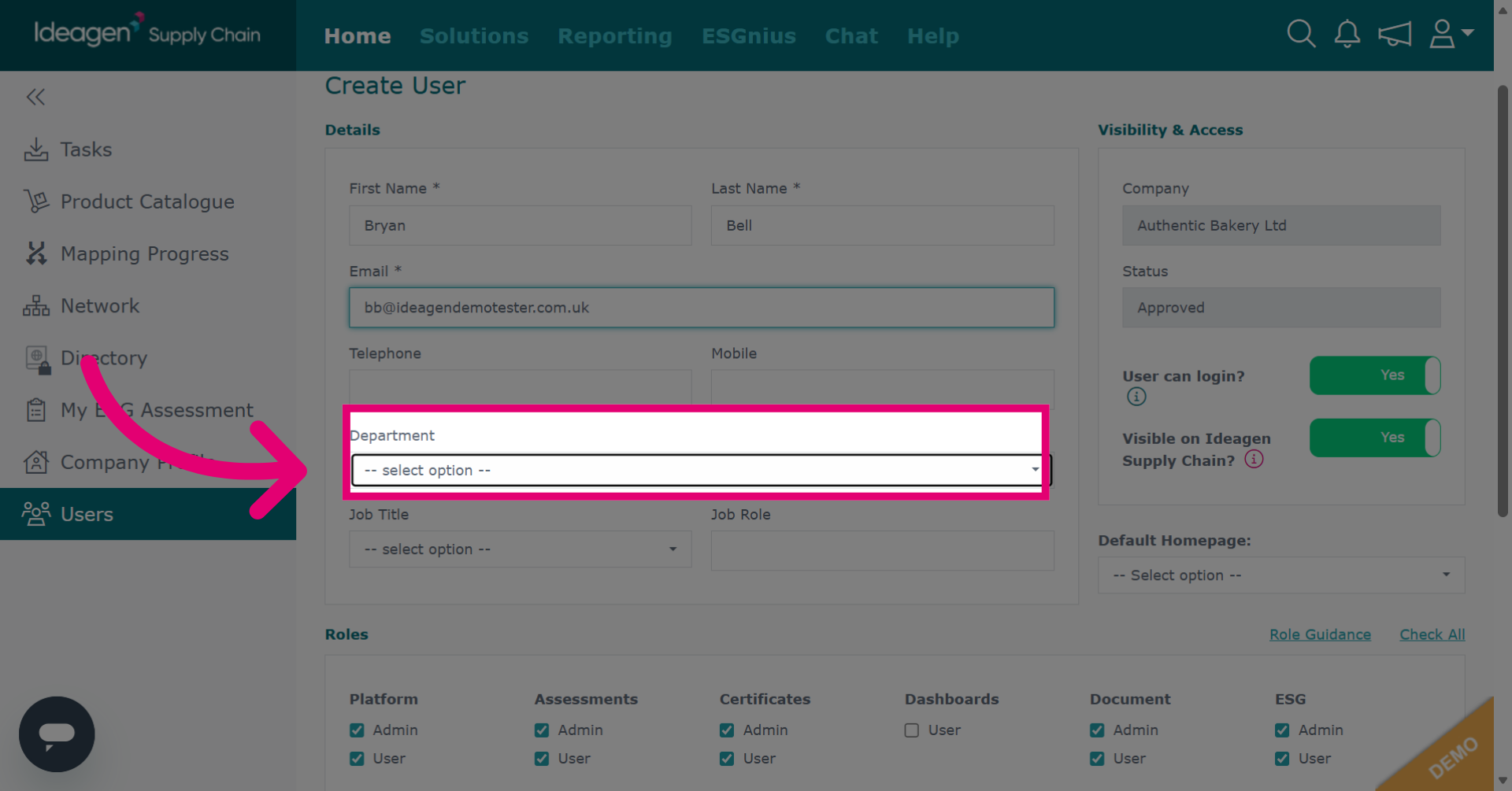Click the Email field
The width and height of the screenshot is (1512, 791).
(702, 308)
